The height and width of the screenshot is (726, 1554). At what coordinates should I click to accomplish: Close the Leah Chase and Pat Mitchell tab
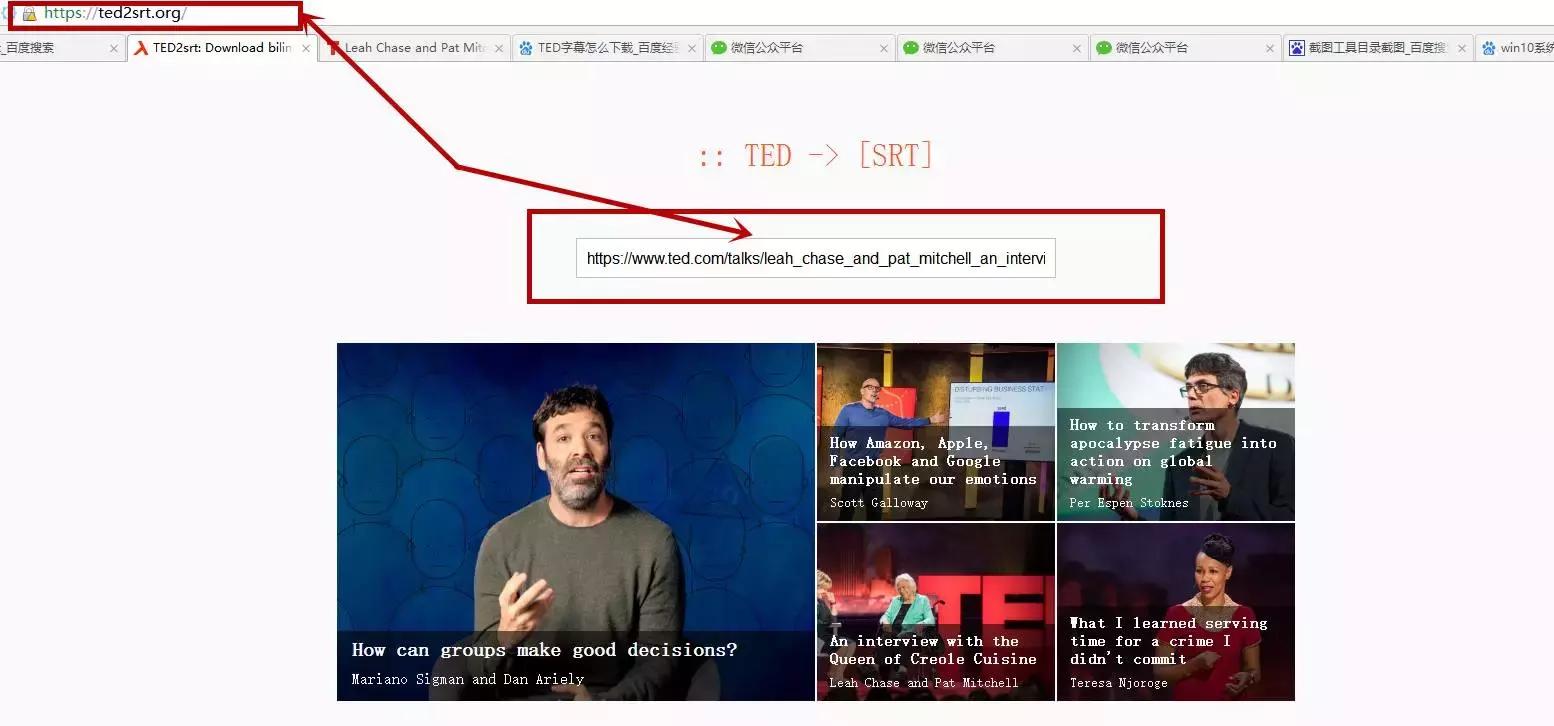498,48
